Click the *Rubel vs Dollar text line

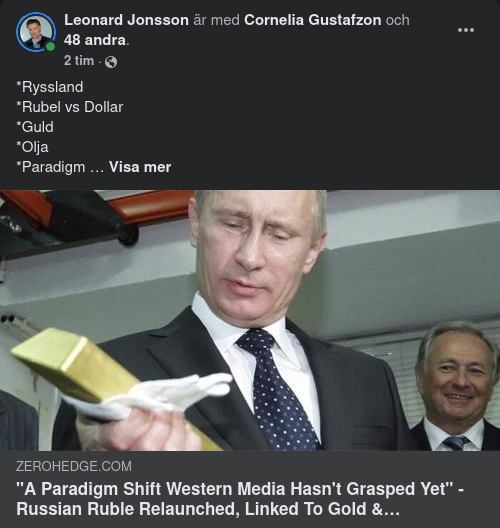pos(69,107)
